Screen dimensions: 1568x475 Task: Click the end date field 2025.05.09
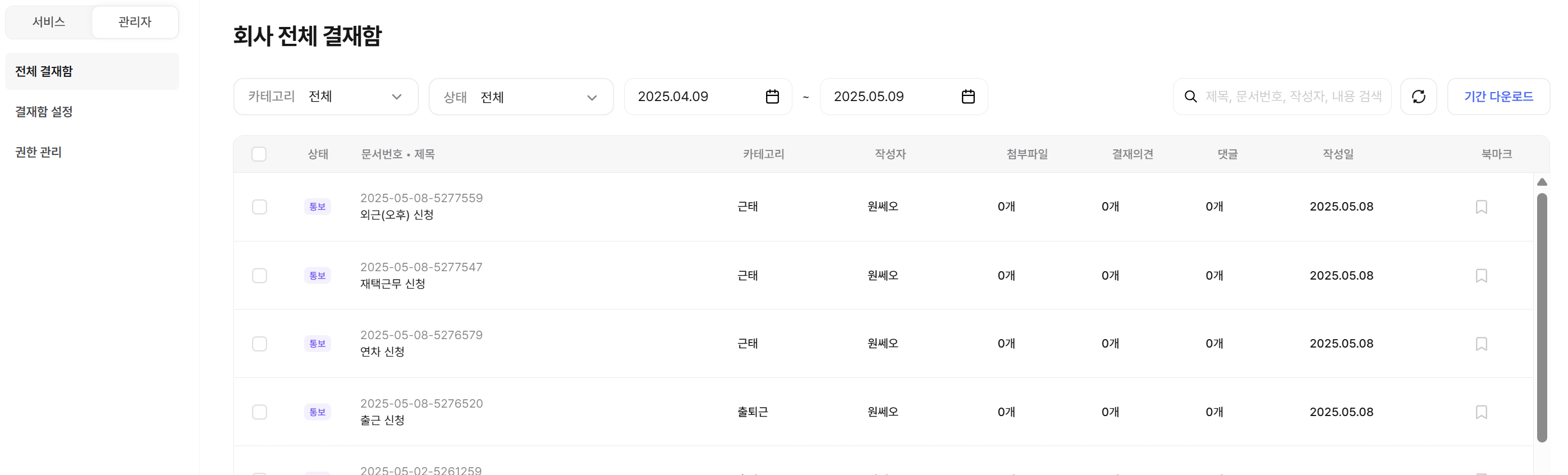(x=904, y=96)
